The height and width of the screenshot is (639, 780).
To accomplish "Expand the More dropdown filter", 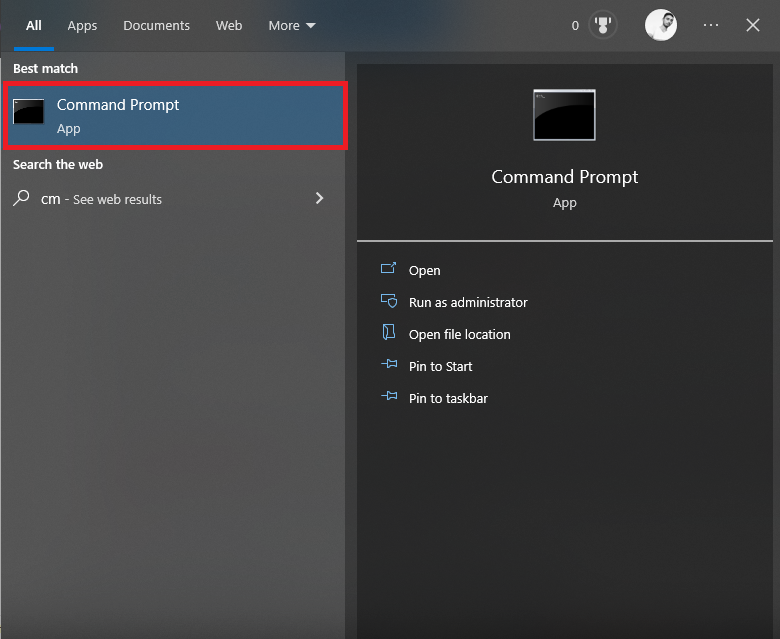I will click(x=292, y=25).
